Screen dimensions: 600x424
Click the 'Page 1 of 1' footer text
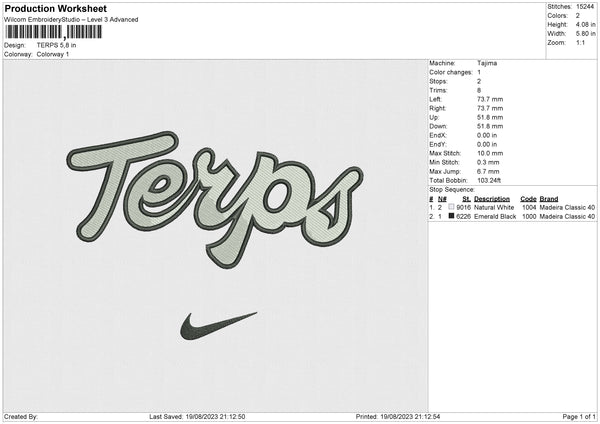tap(579, 417)
